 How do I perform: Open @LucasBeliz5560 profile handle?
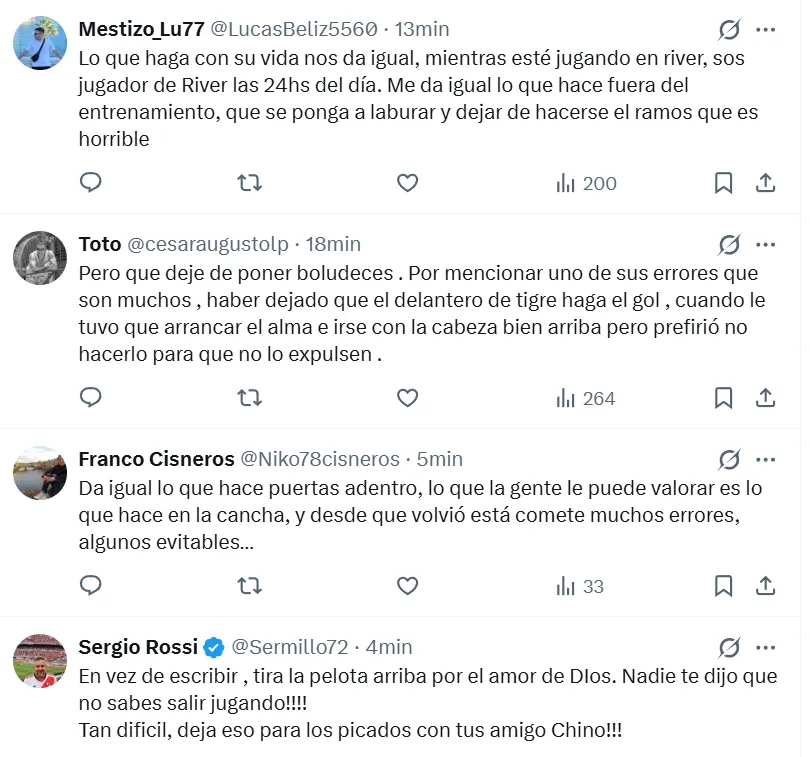point(293,29)
